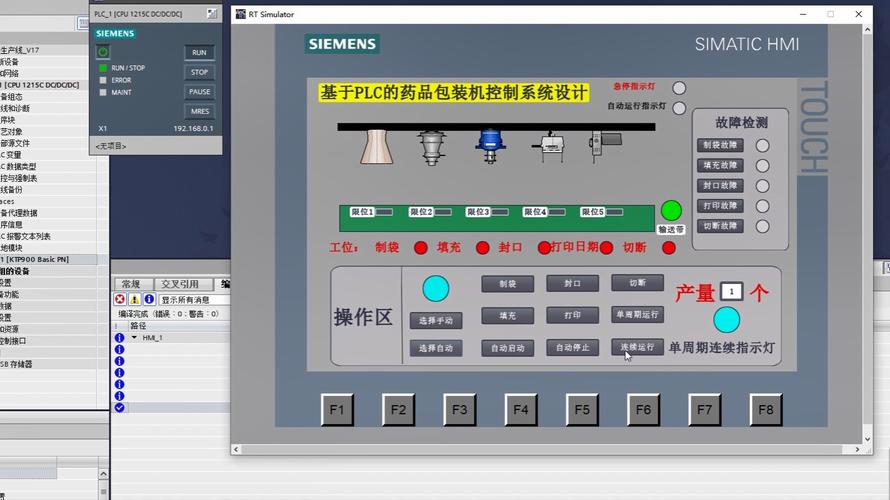Switch to the 交叉引用 tab

pyautogui.click(x=180, y=284)
